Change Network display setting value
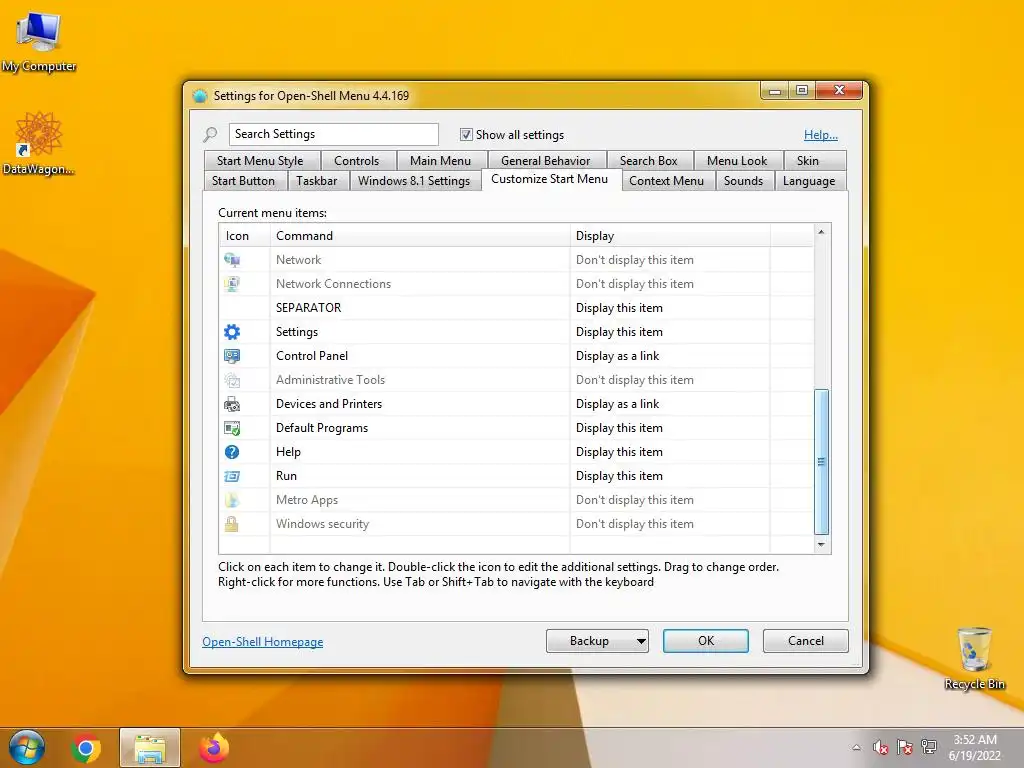The width and height of the screenshot is (1024, 768). click(x=634, y=260)
